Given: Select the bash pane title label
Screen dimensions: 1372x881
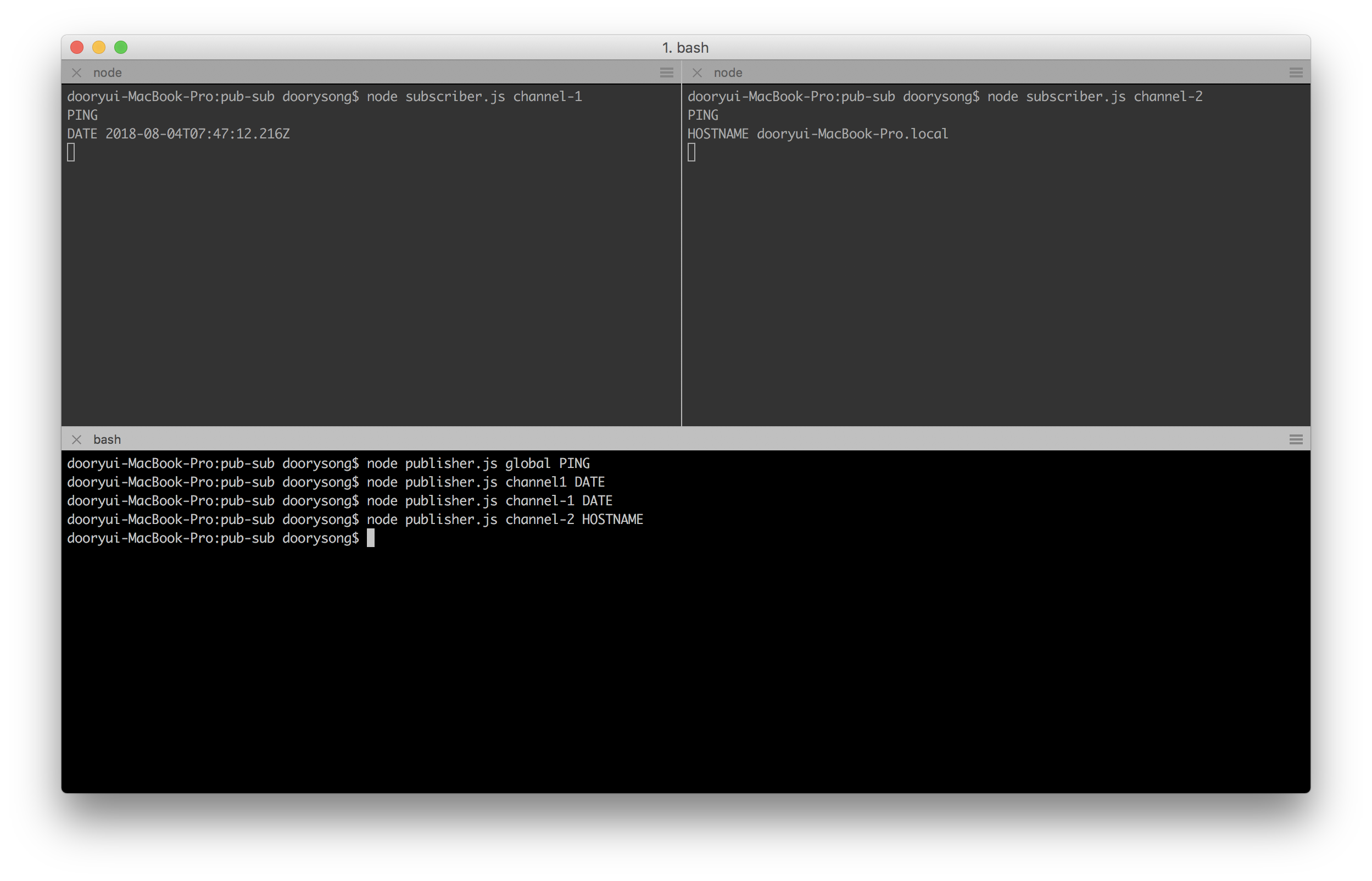Looking at the screenshot, I should point(107,439).
